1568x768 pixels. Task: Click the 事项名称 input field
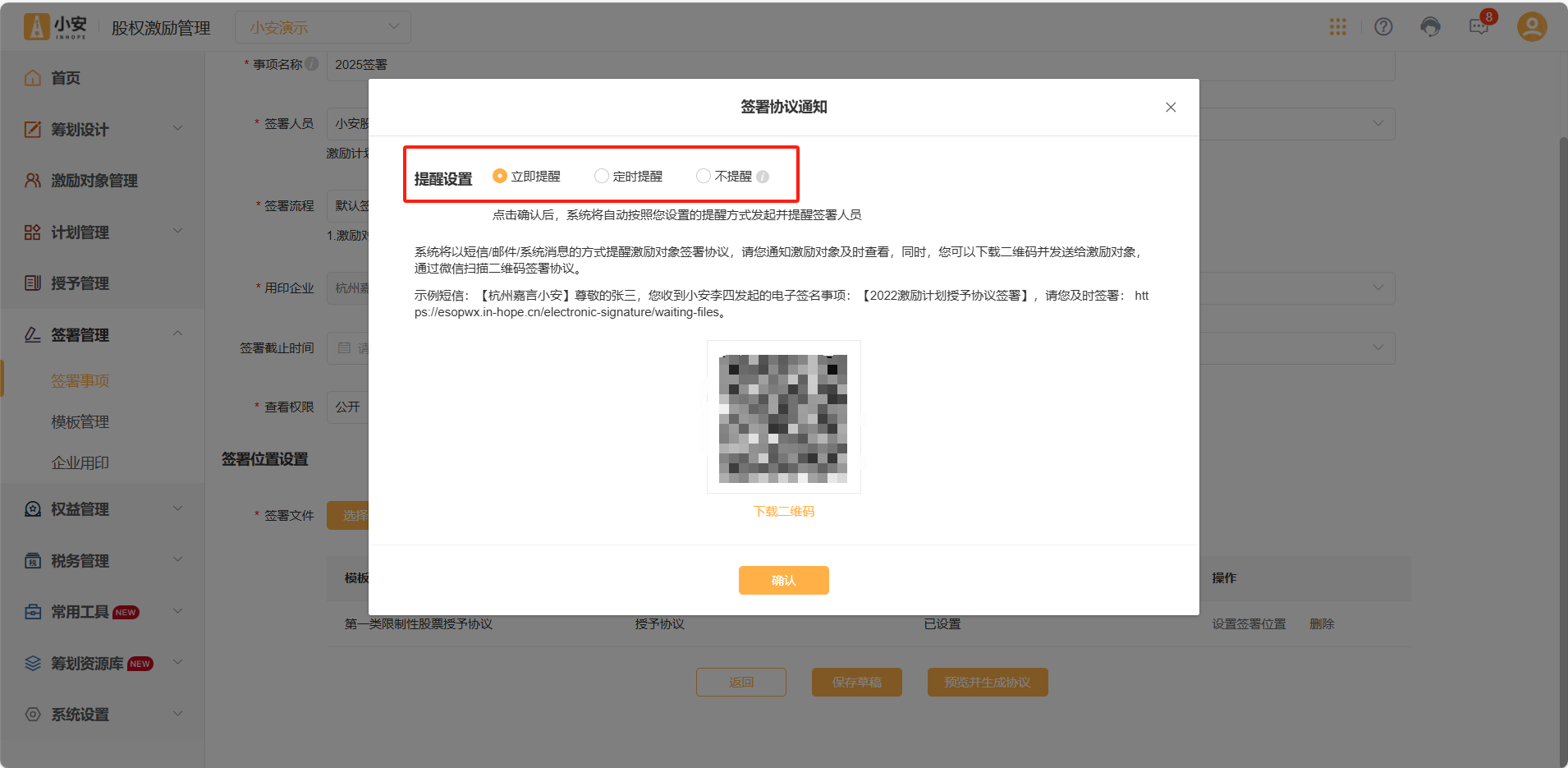click(x=860, y=64)
